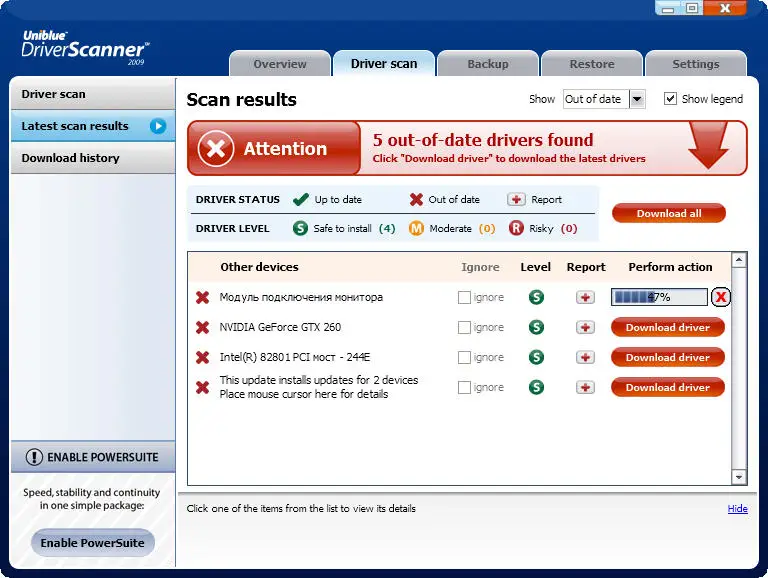The height and width of the screenshot is (578, 768).
Task: Click red out-of-date X icon beside Модуль подключения монитора
Action: pos(202,297)
